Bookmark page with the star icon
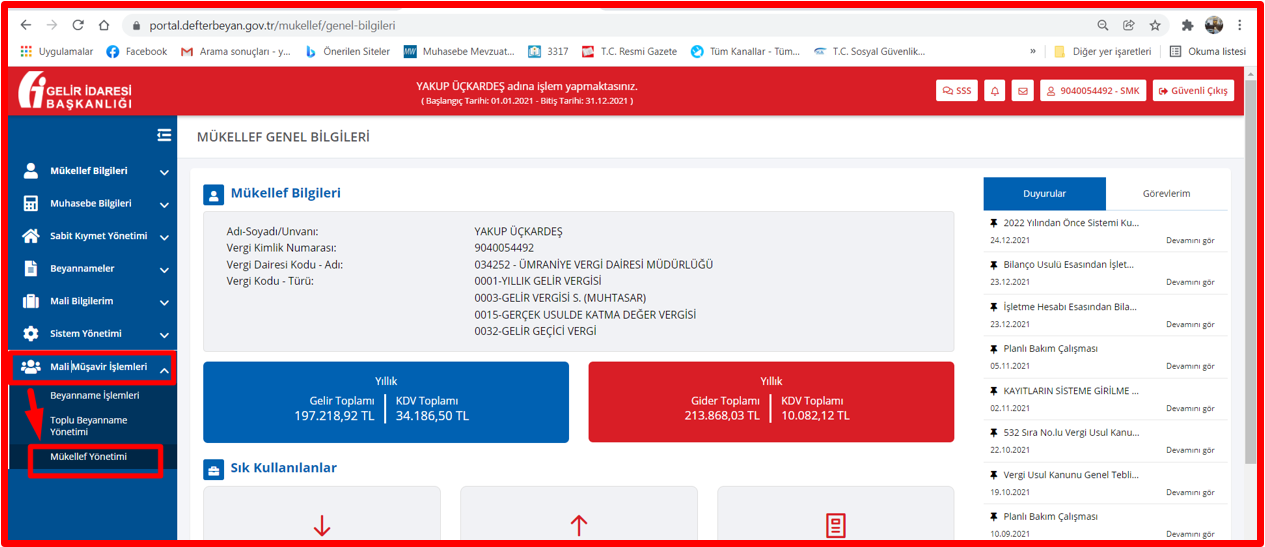Viewport: 1265px width, 547px height. [x=1155, y=25]
